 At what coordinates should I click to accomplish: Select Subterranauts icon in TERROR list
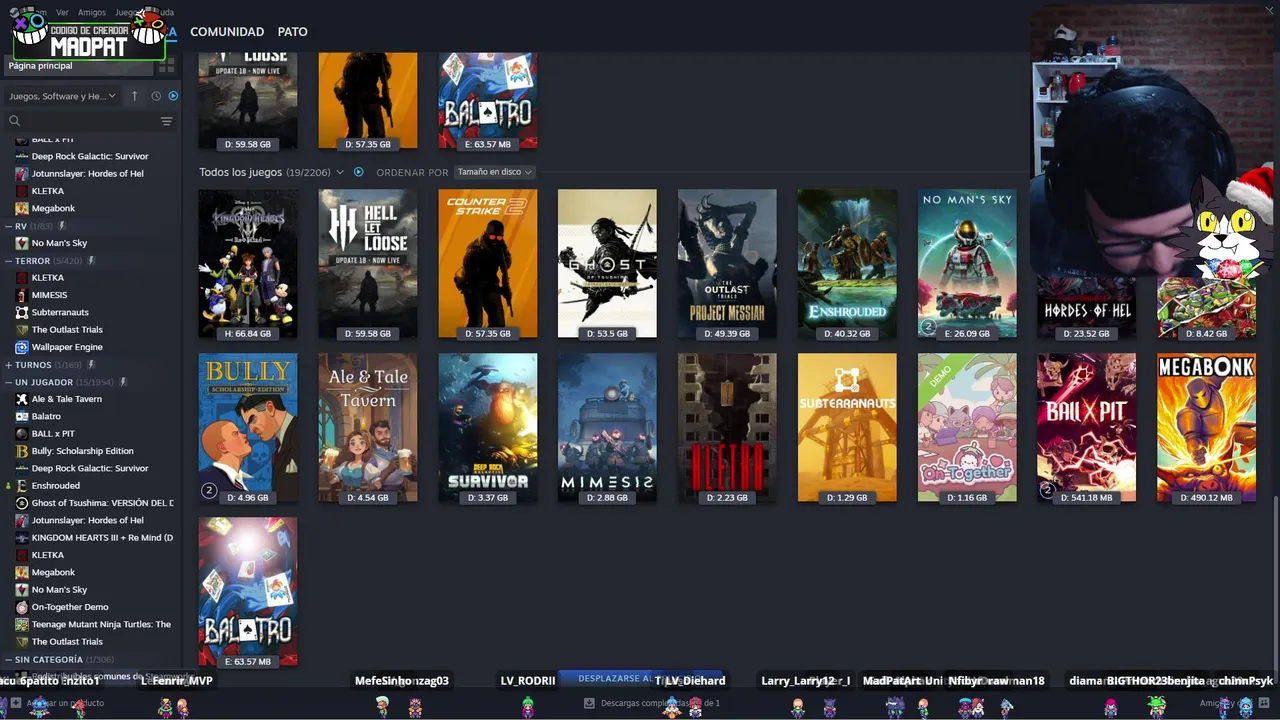point(22,312)
